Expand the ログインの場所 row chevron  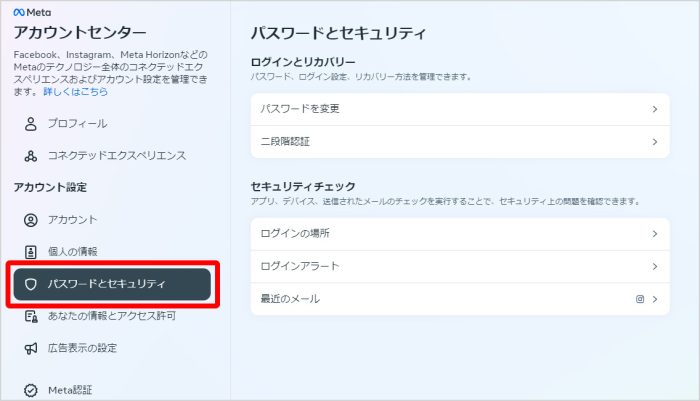pyautogui.click(x=654, y=234)
